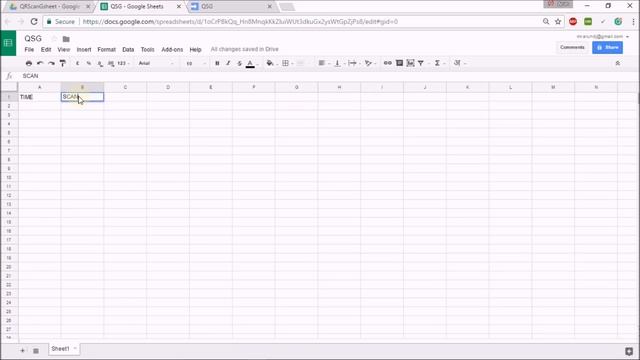The width and height of the screenshot is (640, 360).
Task: Star the QSG document
Action: click(x=54, y=39)
